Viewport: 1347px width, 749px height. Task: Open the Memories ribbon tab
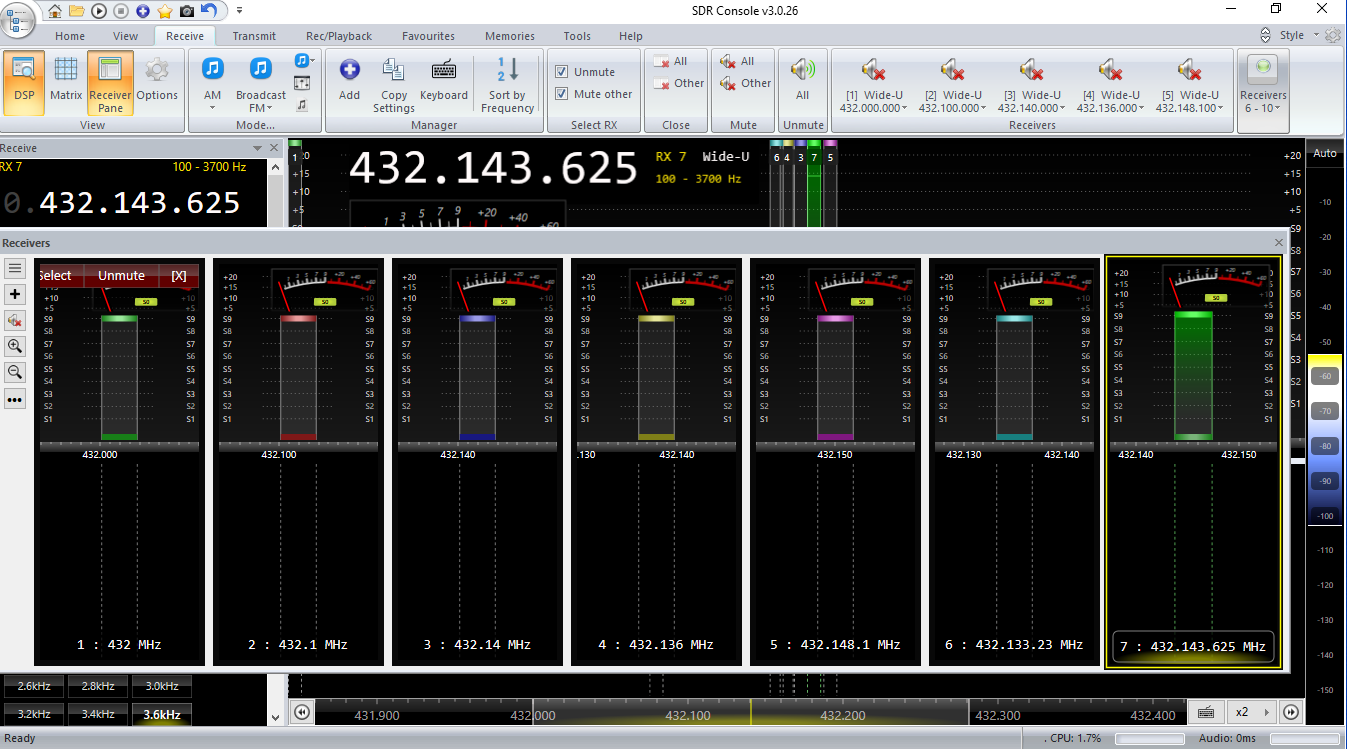[x=509, y=36]
